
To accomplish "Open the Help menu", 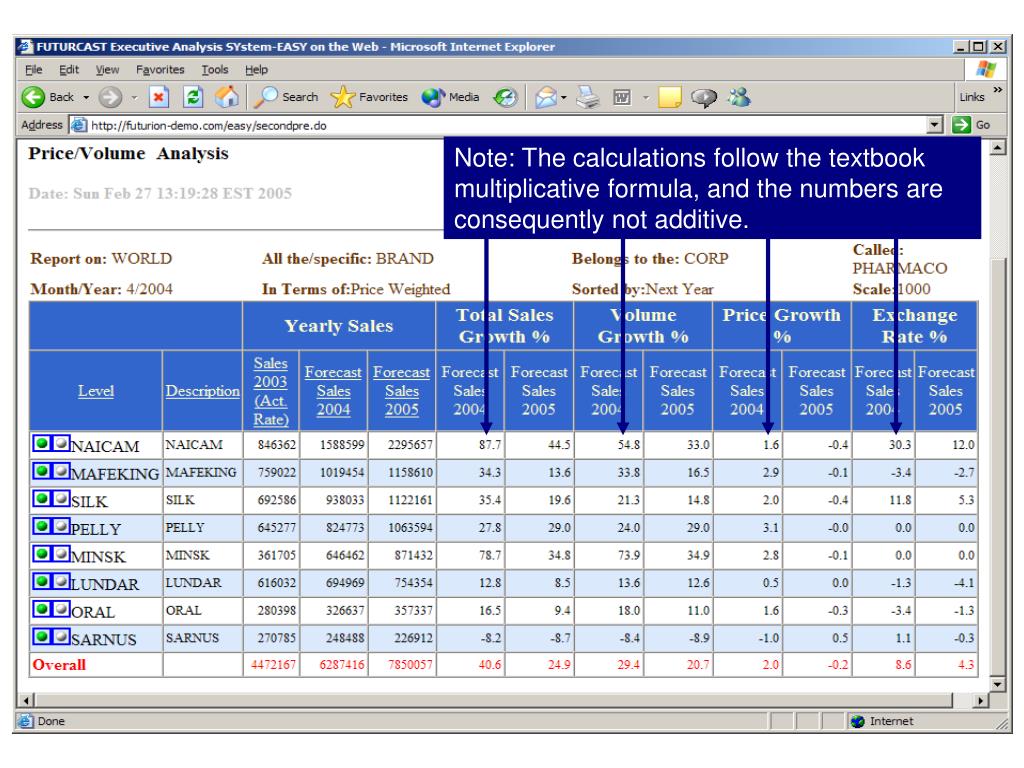I will (257, 70).
